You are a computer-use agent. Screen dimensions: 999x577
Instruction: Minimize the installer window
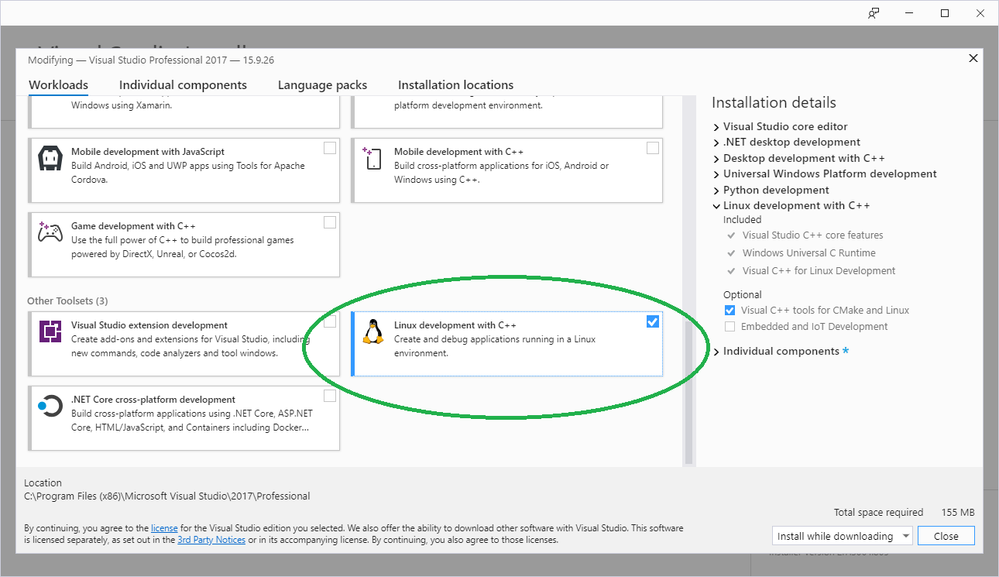pos(909,13)
